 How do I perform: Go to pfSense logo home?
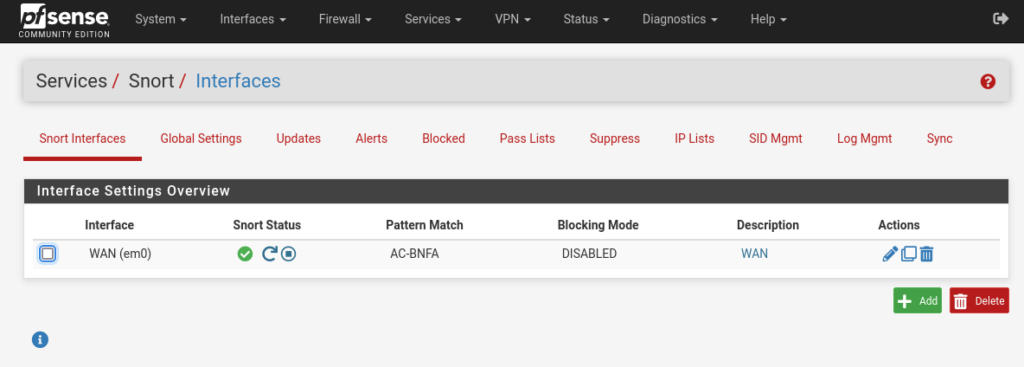[x=64, y=20]
